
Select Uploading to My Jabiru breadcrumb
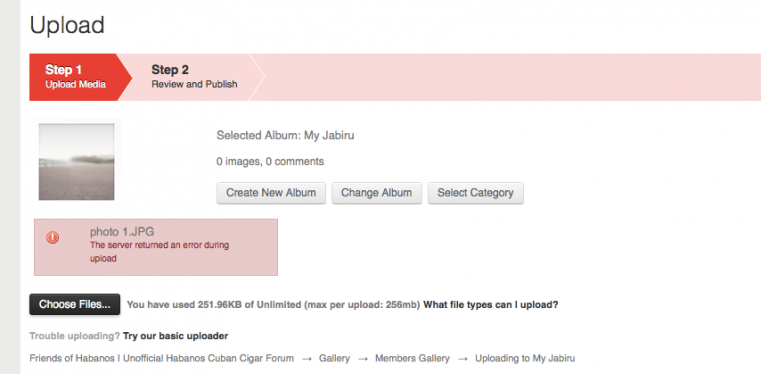coord(525,358)
